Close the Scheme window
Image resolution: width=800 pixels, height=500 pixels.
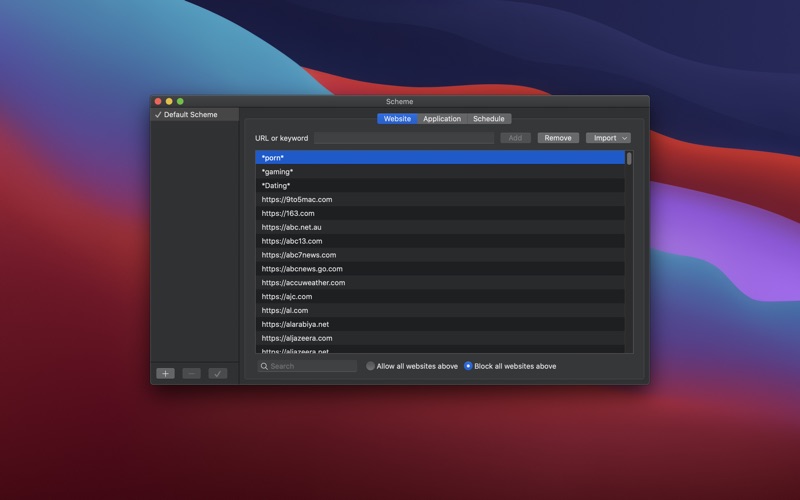[x=158, y=102]
